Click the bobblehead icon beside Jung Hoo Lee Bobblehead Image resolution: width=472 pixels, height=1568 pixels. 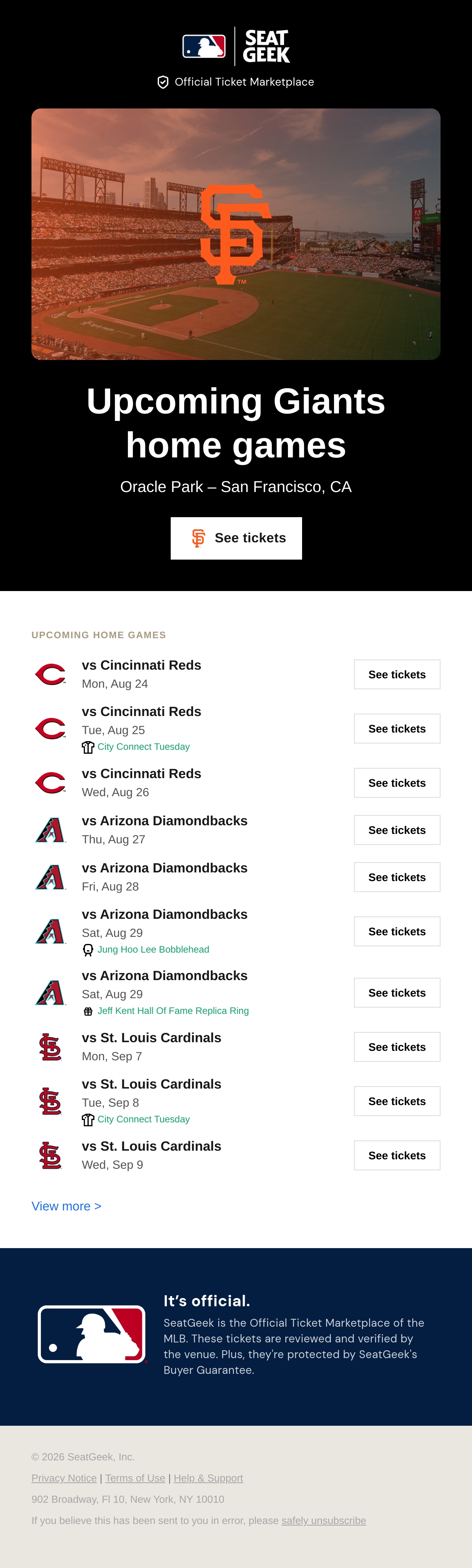[x=88, y=949]
